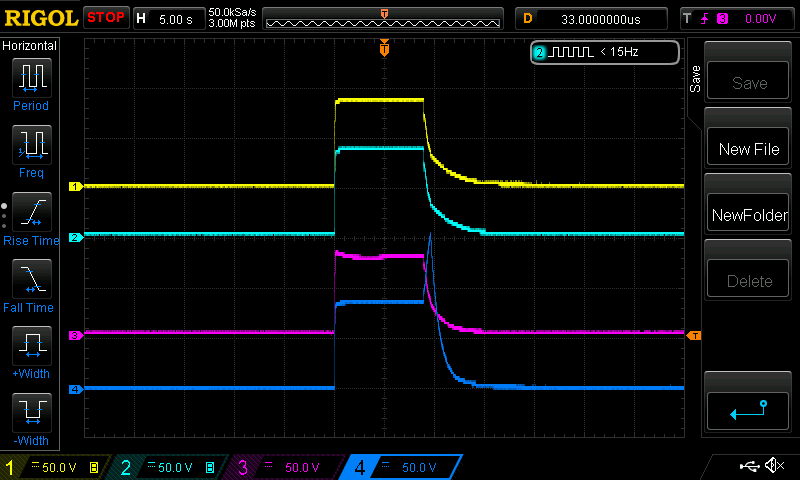Click the RIGOL logo

pyautogui.click(x=41, y=18)
